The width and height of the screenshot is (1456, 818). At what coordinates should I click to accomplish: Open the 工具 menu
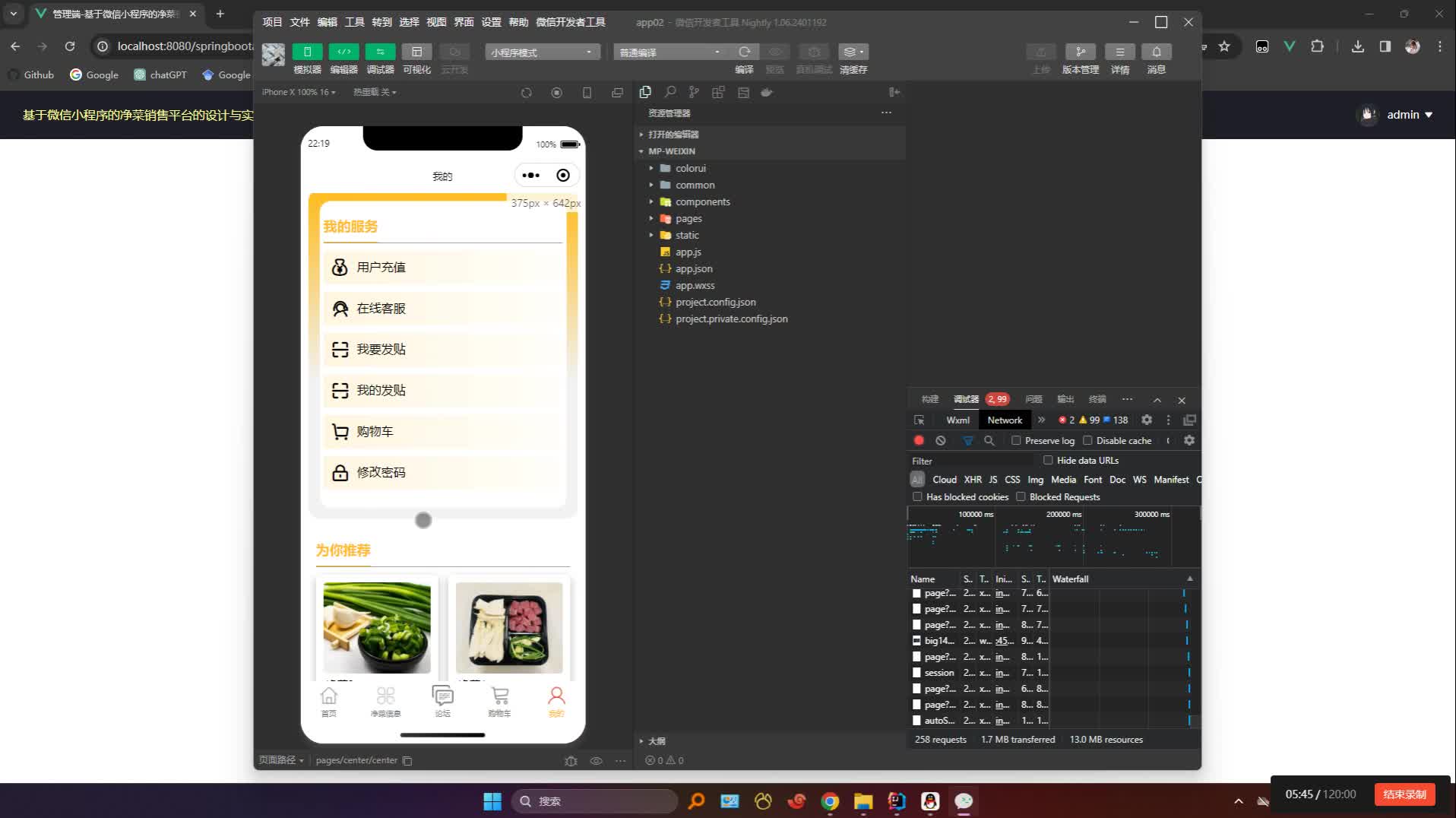(x=354, y=22)
